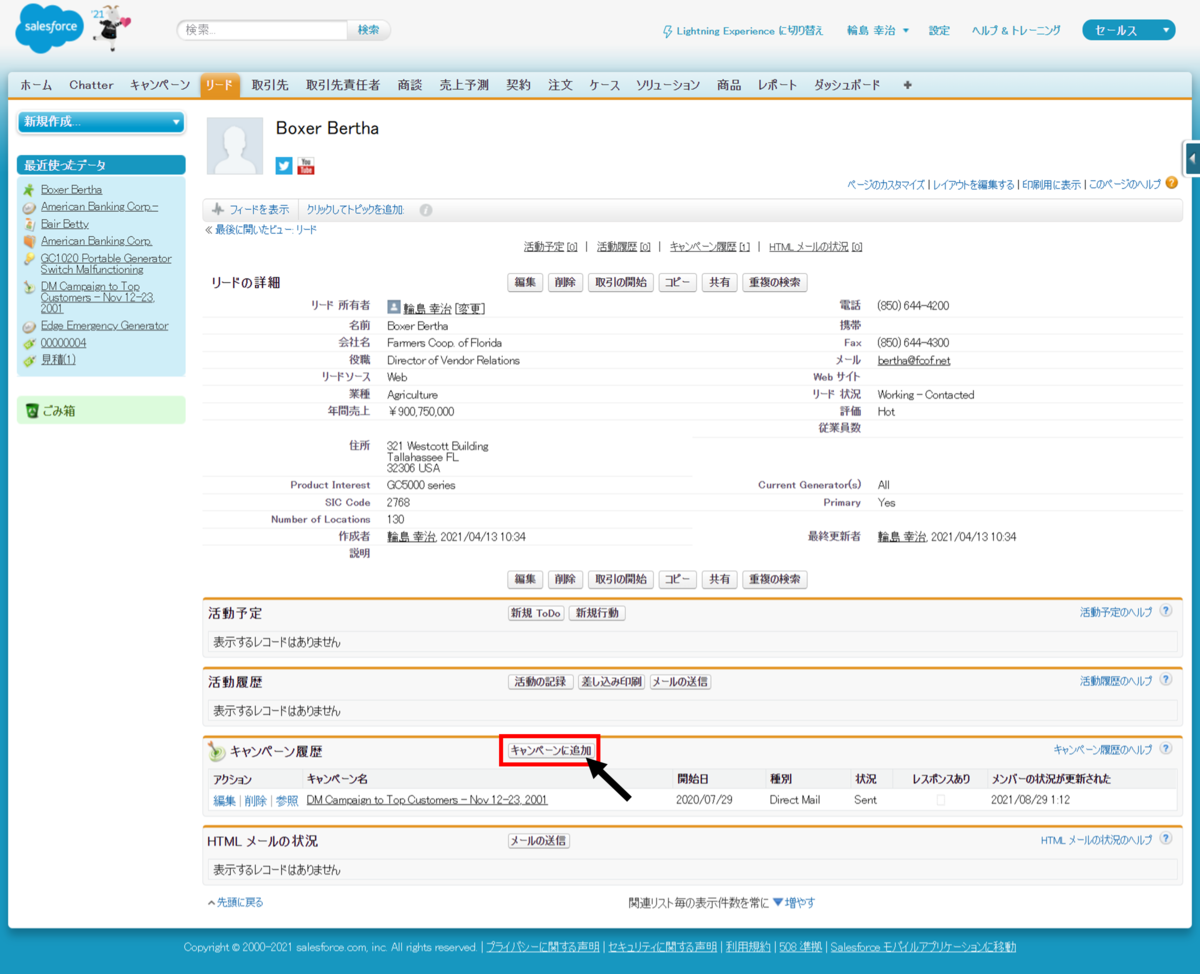The image size is (1200, 974).
Task: Click the bertha@fcof.net email link
Action: 914,360
